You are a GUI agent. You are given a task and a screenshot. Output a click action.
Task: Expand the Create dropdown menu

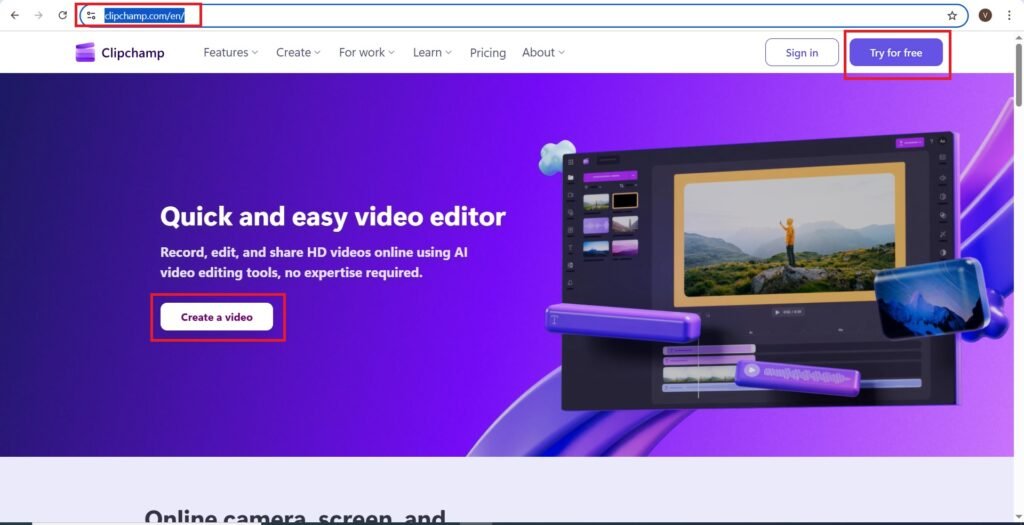298,53
